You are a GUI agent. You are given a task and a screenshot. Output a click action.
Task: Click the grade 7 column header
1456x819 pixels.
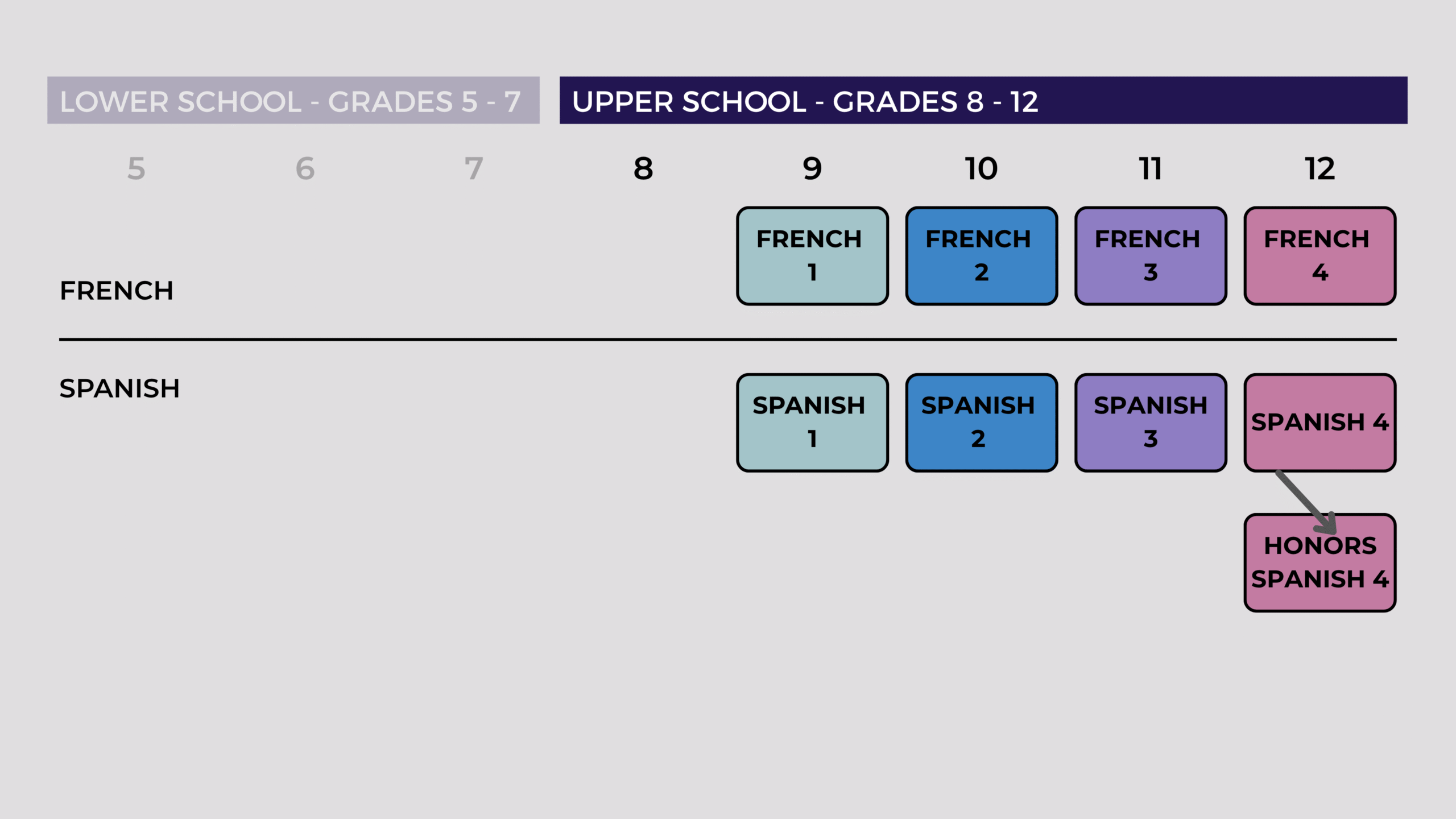tap(474, 169)
